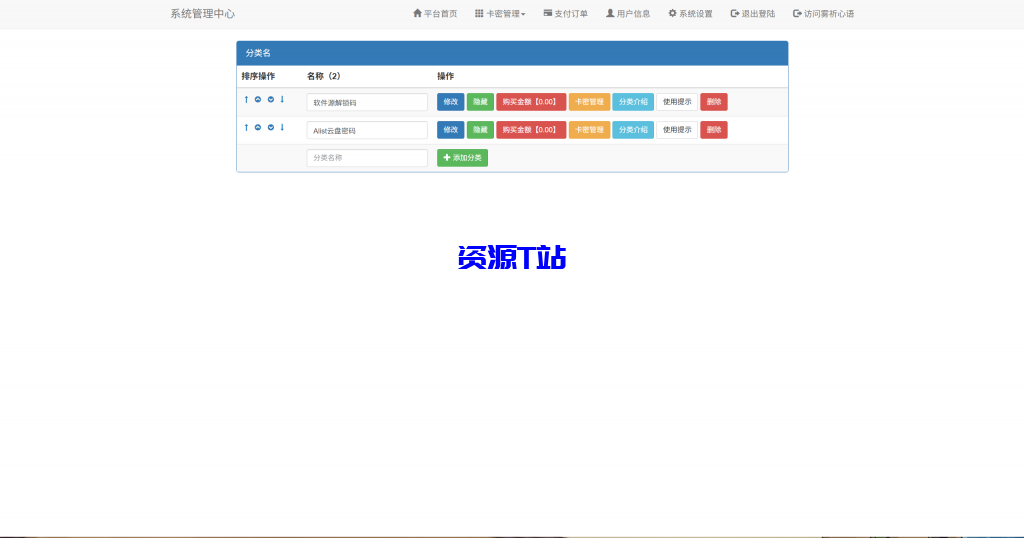The height and width of the screenshot is (538, 1024).
Task: Open 支付订单 page
Action: click(566, 14)
